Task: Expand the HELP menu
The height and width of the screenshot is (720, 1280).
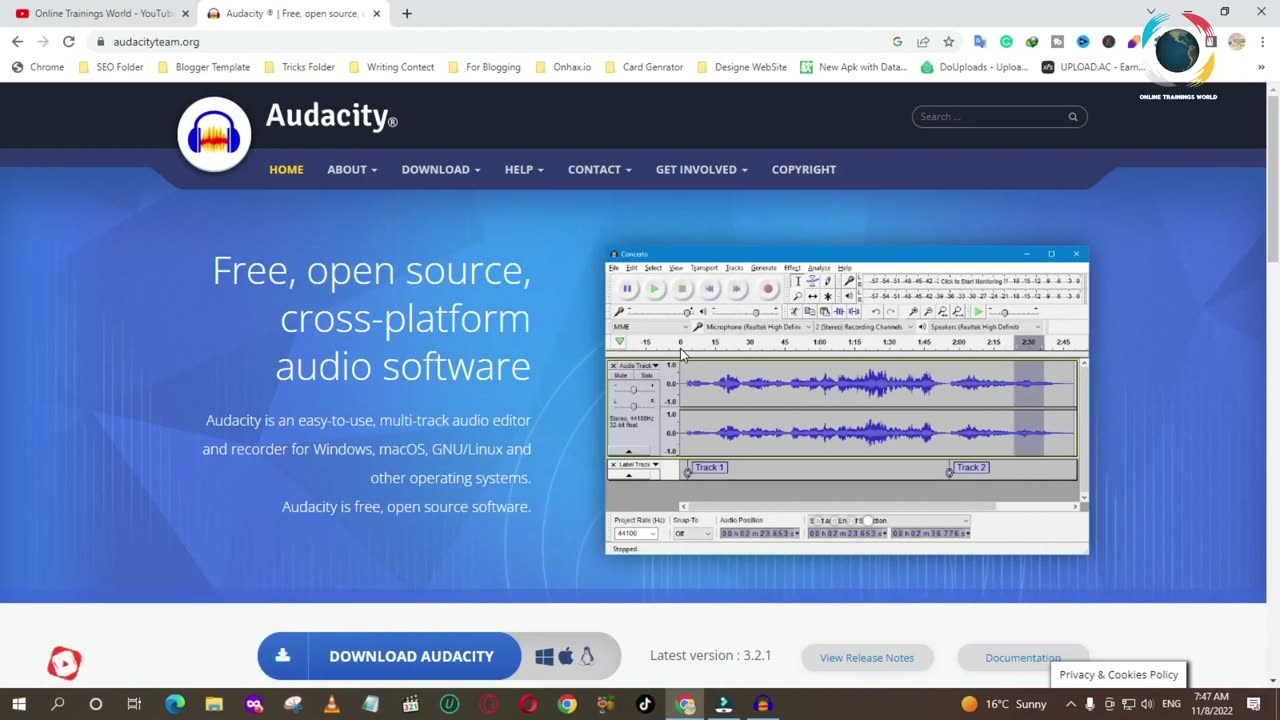Action: click(x=524, y=169)
